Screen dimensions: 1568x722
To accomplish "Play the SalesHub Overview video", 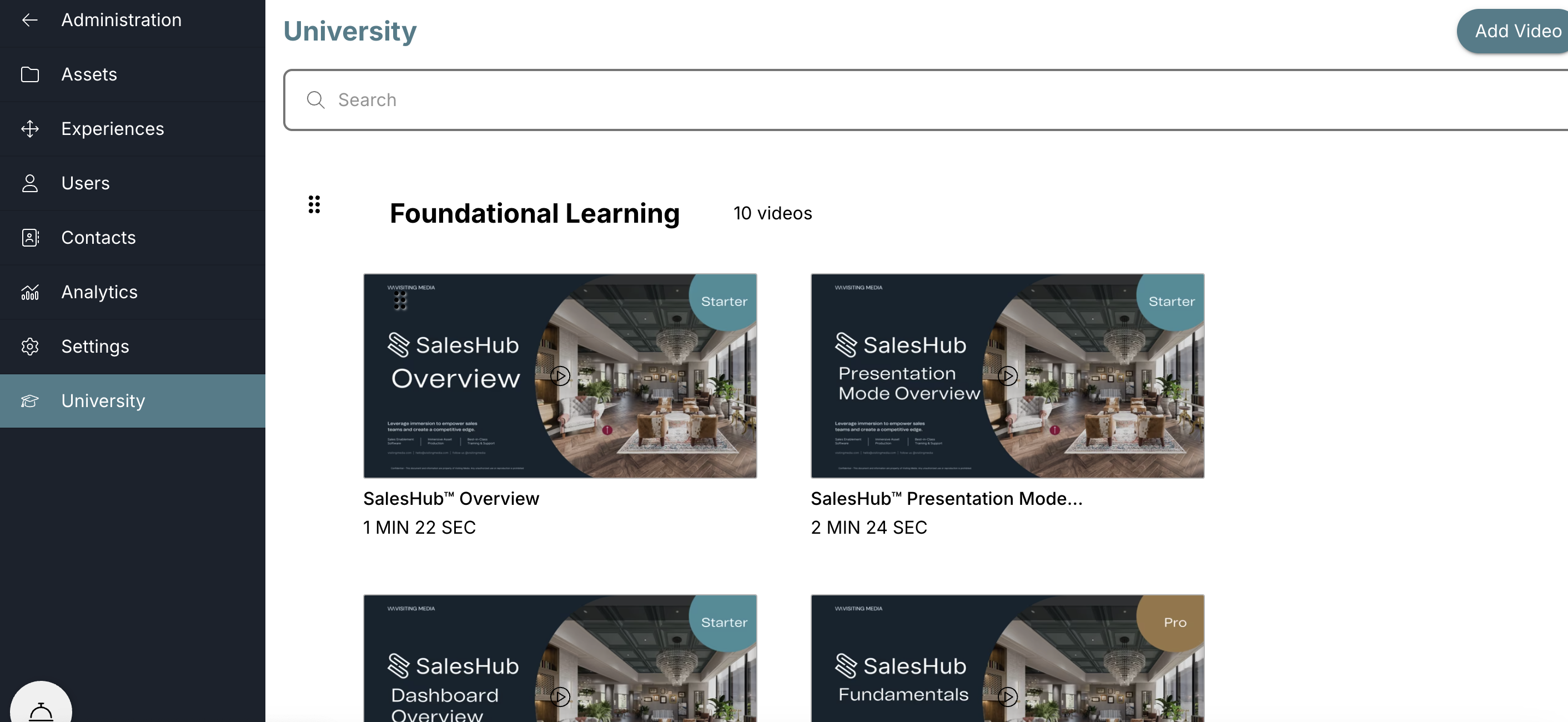I will (560, 375).
